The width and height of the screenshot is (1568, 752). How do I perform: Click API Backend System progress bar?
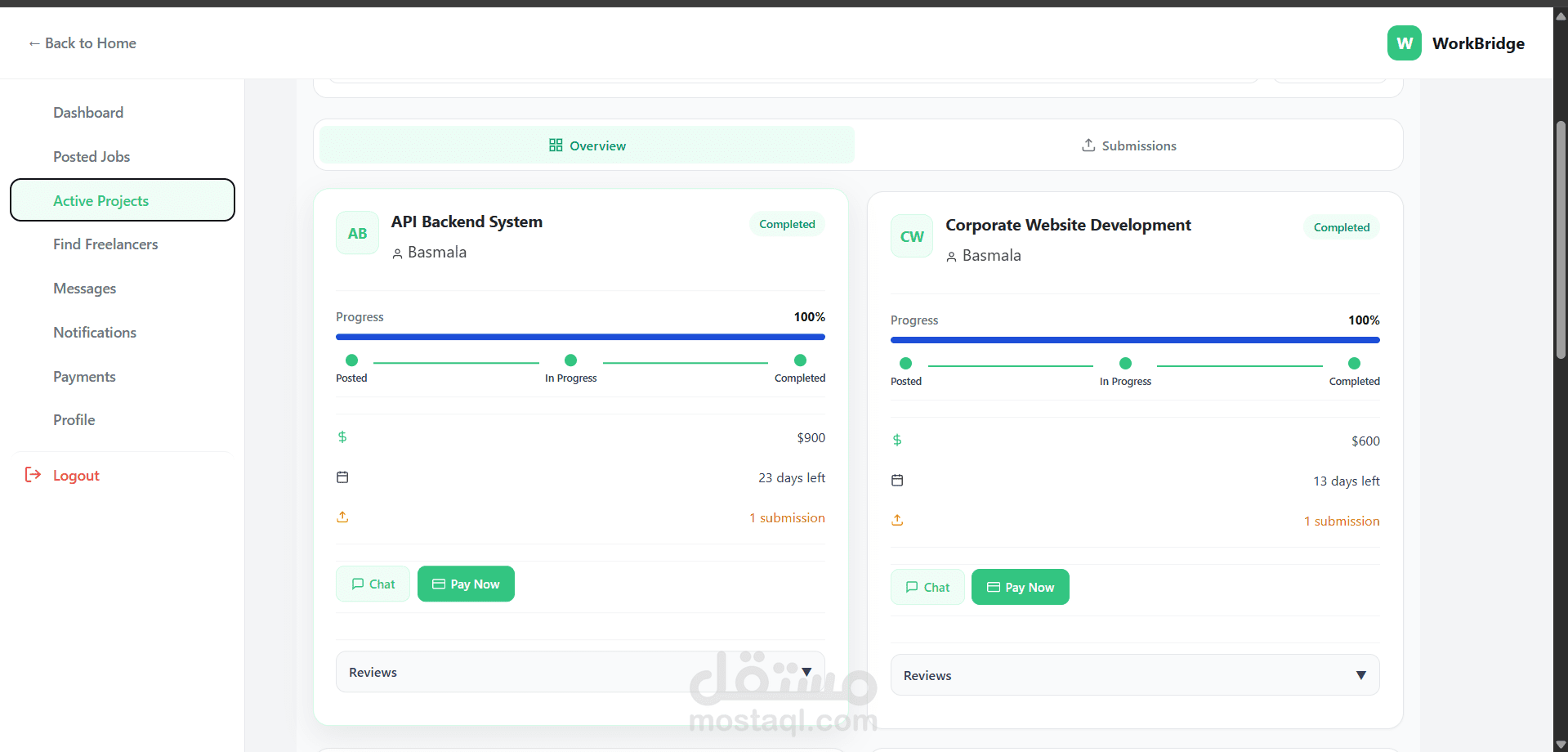(x=580, y=337)
